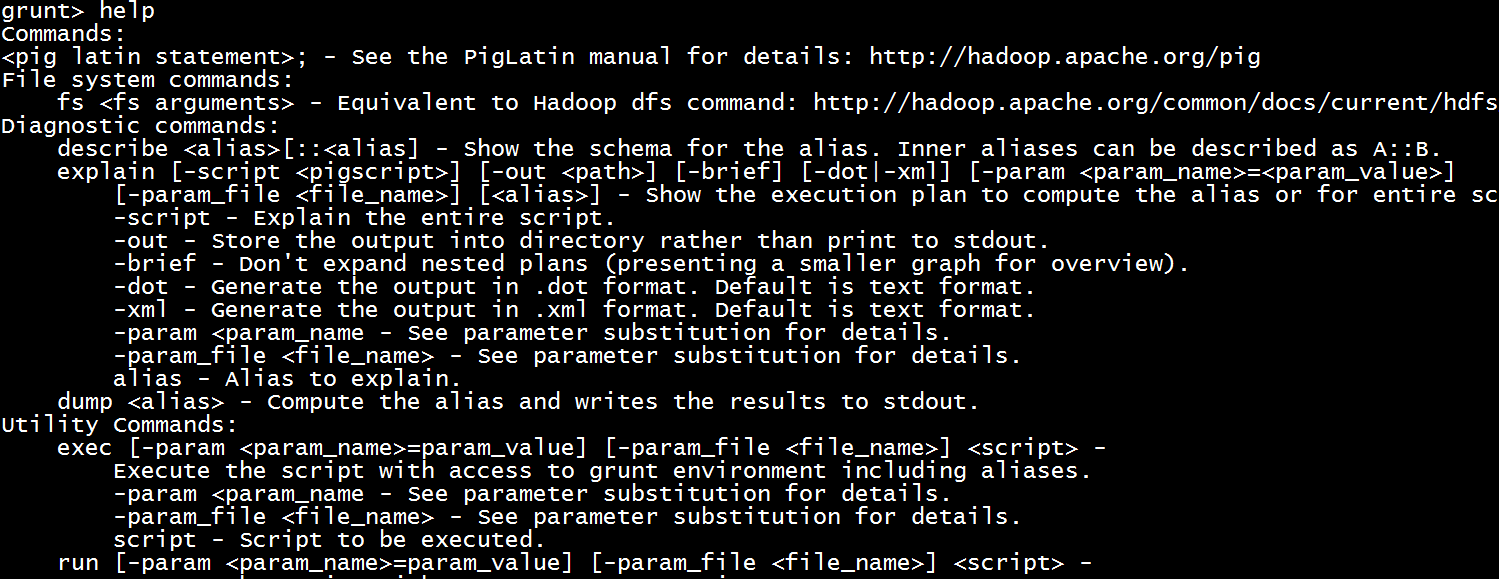The height and width of the screenshot is (579, 1499).
Task: Click the 'help' command after grunt prompt
Action: click(127, 12)
